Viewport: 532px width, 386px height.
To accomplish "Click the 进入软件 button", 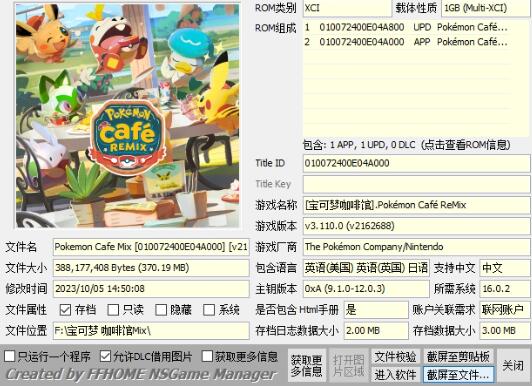I will pyautogui.click(x=395, y=375).
